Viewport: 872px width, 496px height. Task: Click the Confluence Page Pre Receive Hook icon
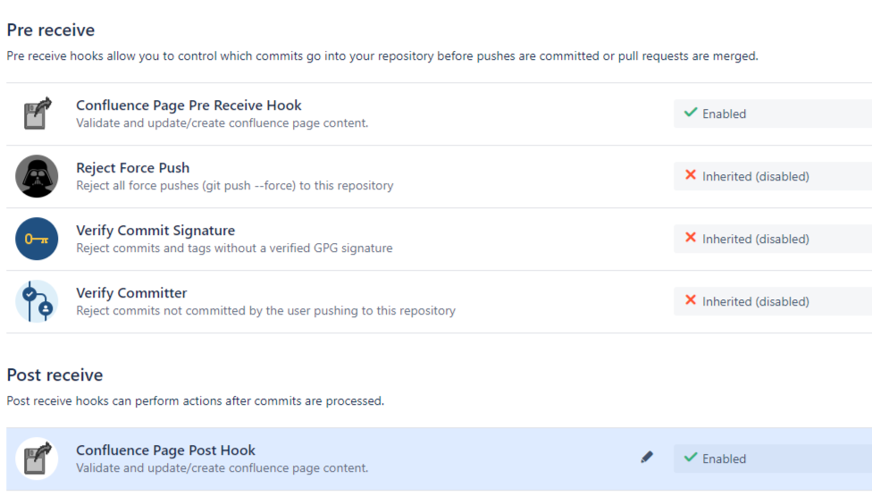coord(37,114)
